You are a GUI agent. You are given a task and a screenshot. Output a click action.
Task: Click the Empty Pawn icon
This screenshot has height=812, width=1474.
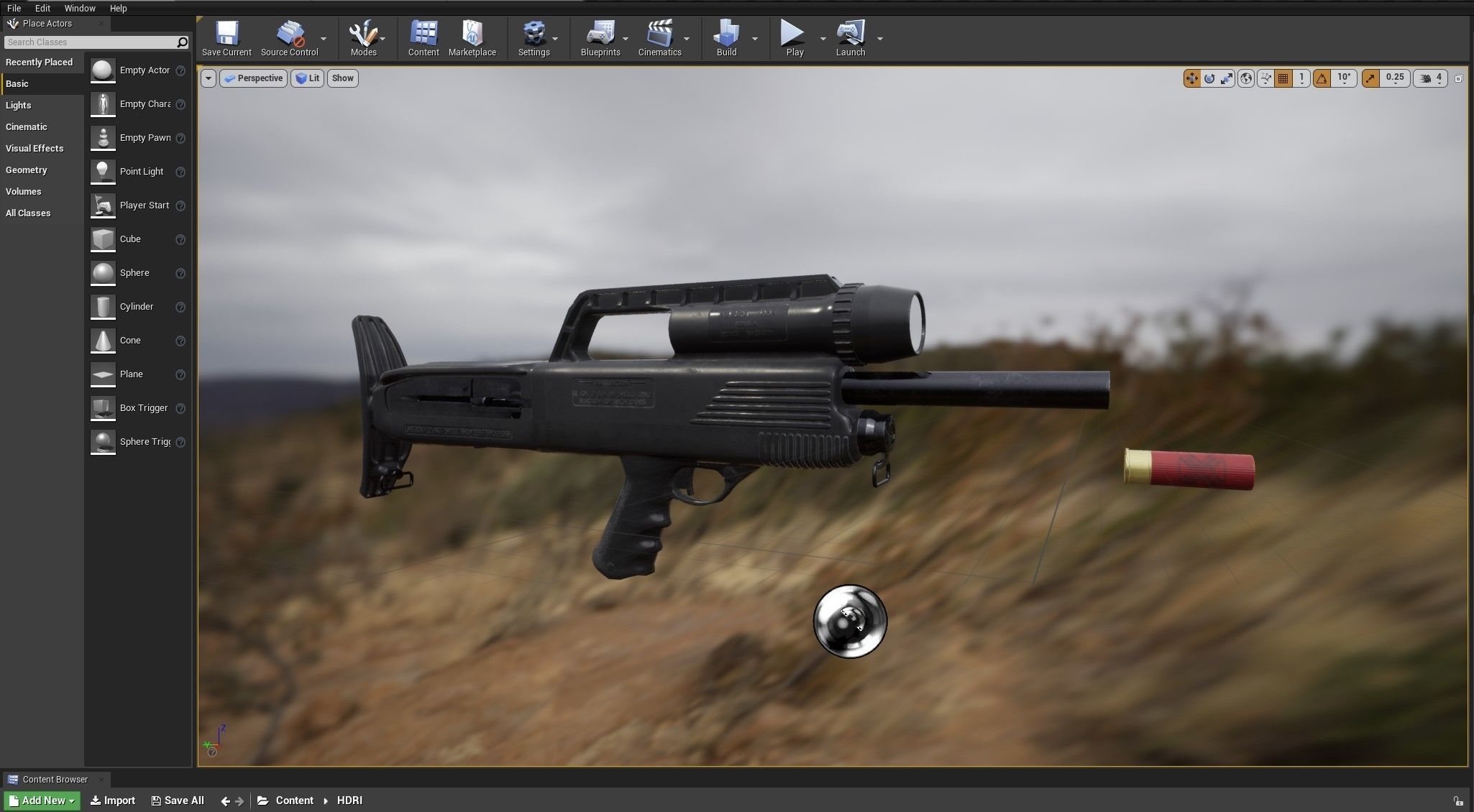point(103,138)
